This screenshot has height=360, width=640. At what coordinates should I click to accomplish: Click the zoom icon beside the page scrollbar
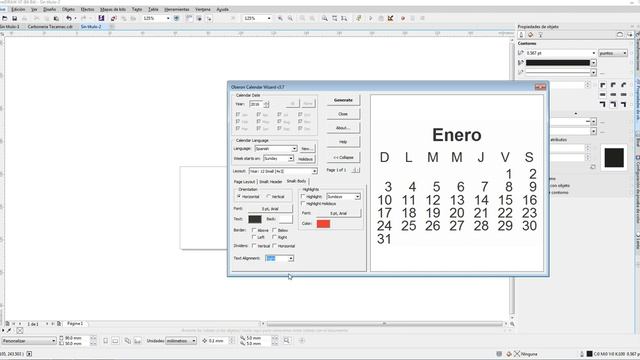[512, 324]
